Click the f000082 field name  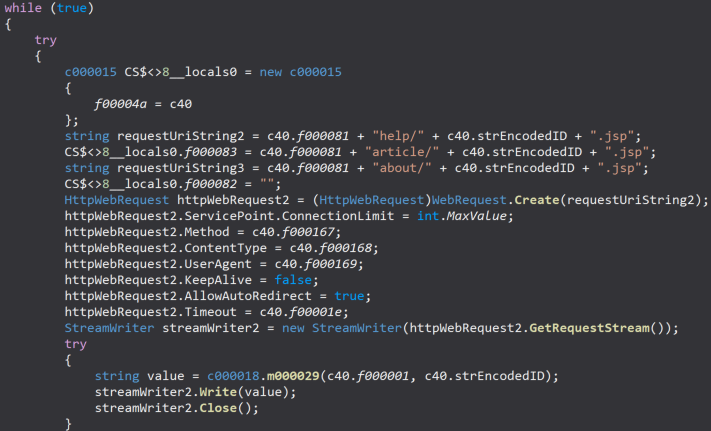210,184
